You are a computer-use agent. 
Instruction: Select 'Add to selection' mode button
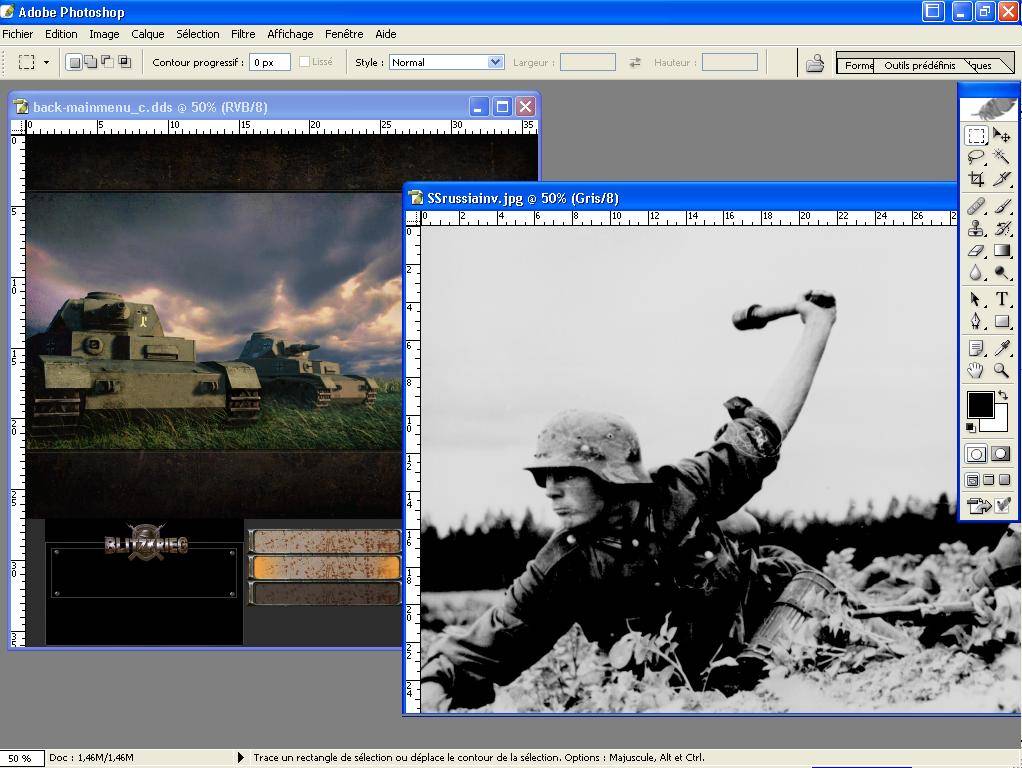(x=90, y=62)
